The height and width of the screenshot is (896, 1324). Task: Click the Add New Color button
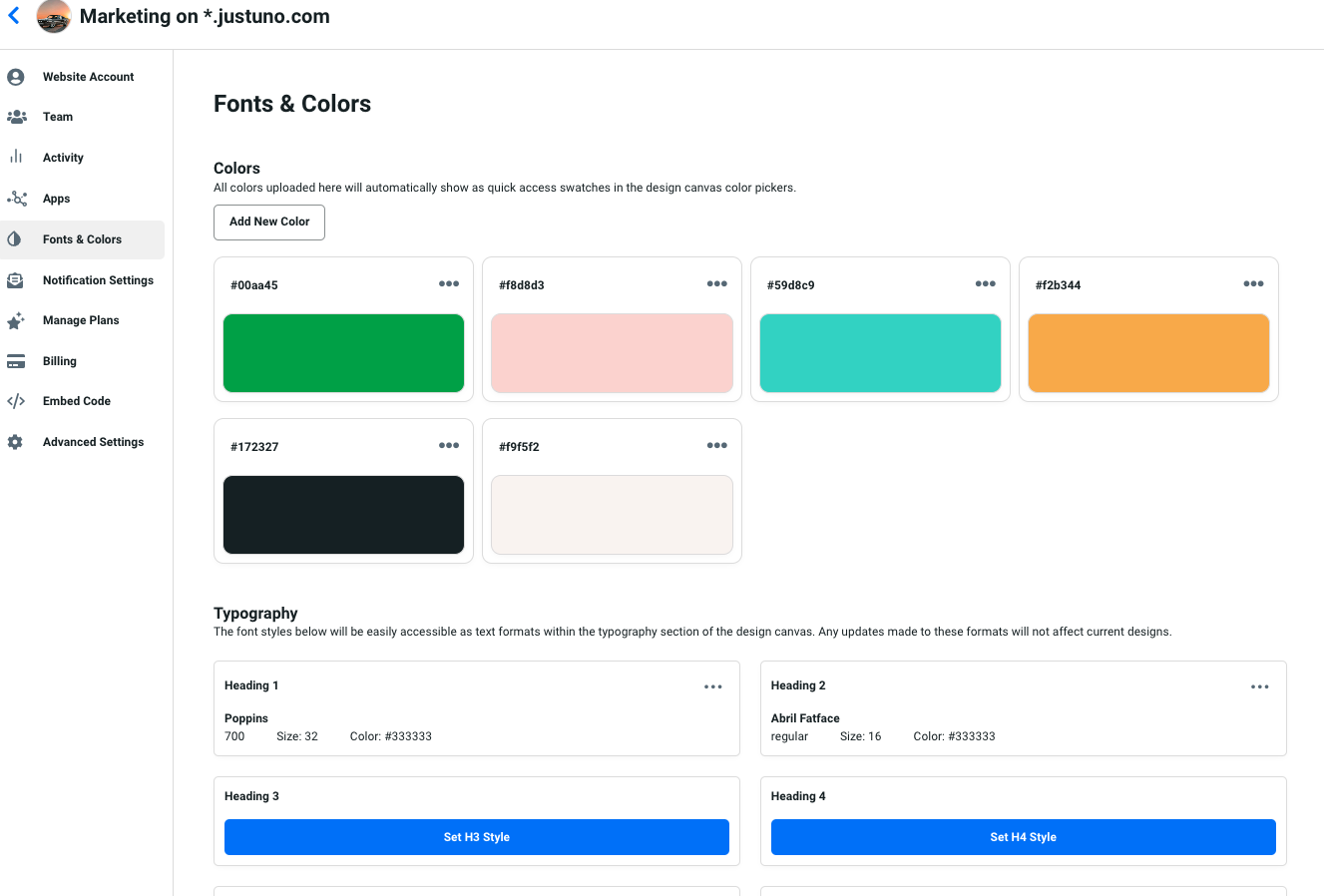point(269,222)
